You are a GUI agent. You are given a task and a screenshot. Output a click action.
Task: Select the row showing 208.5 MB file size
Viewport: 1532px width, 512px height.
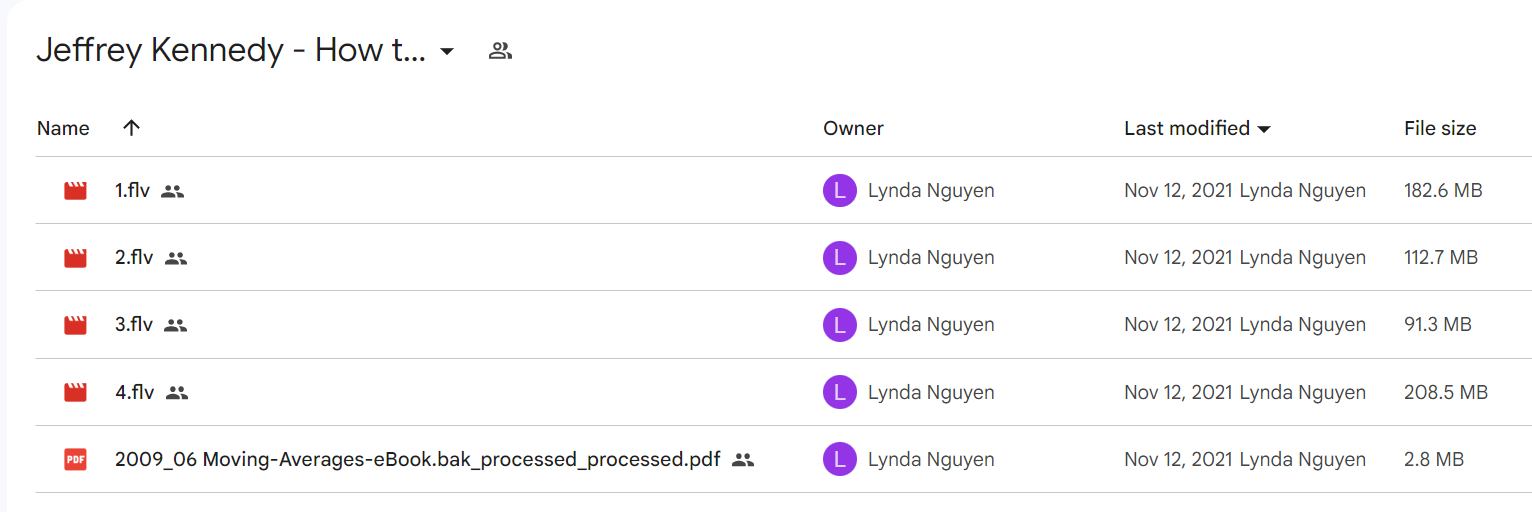point(783,392)
